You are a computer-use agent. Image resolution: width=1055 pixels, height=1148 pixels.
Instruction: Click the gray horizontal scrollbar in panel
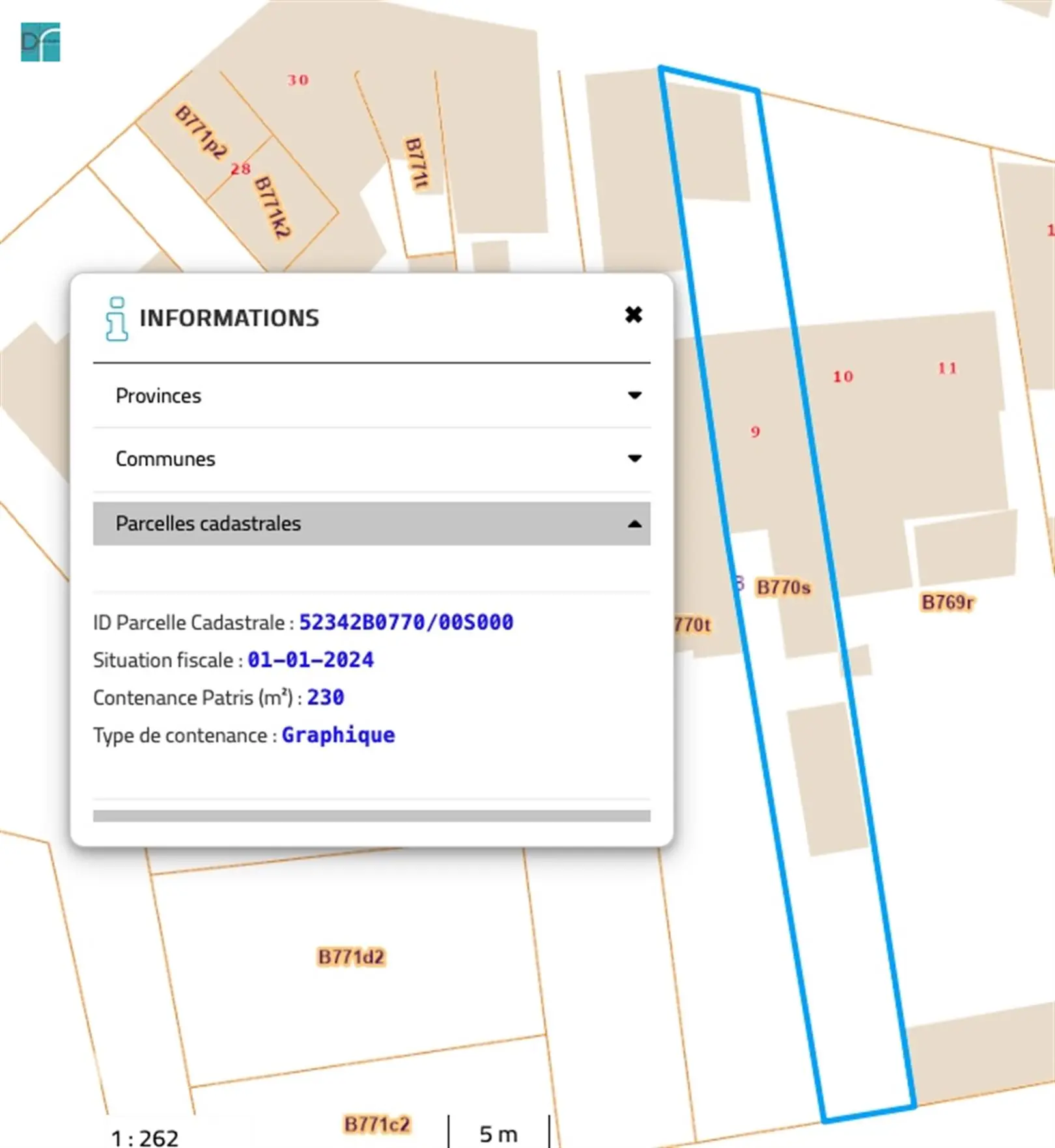click(371, 816)
